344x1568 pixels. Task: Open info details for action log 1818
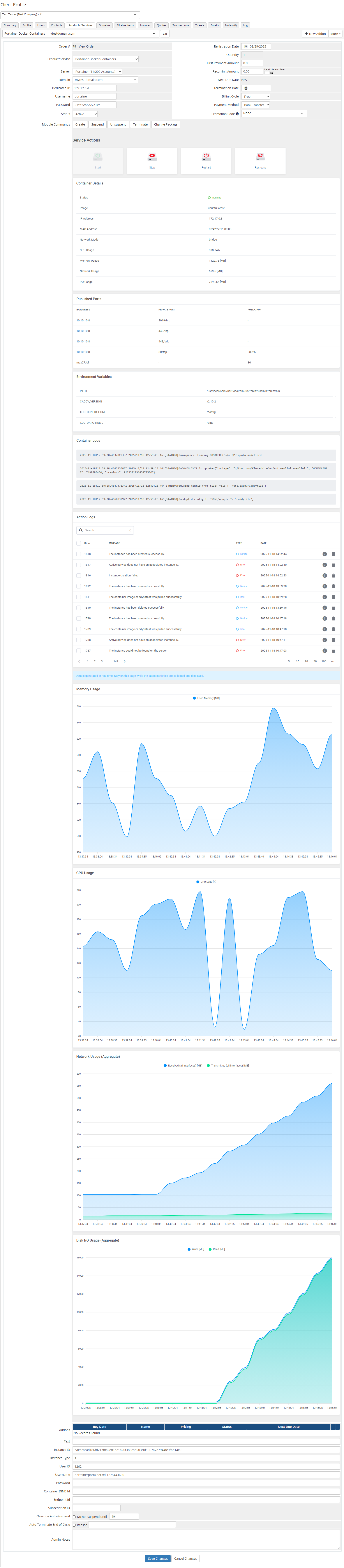[325, 554]
